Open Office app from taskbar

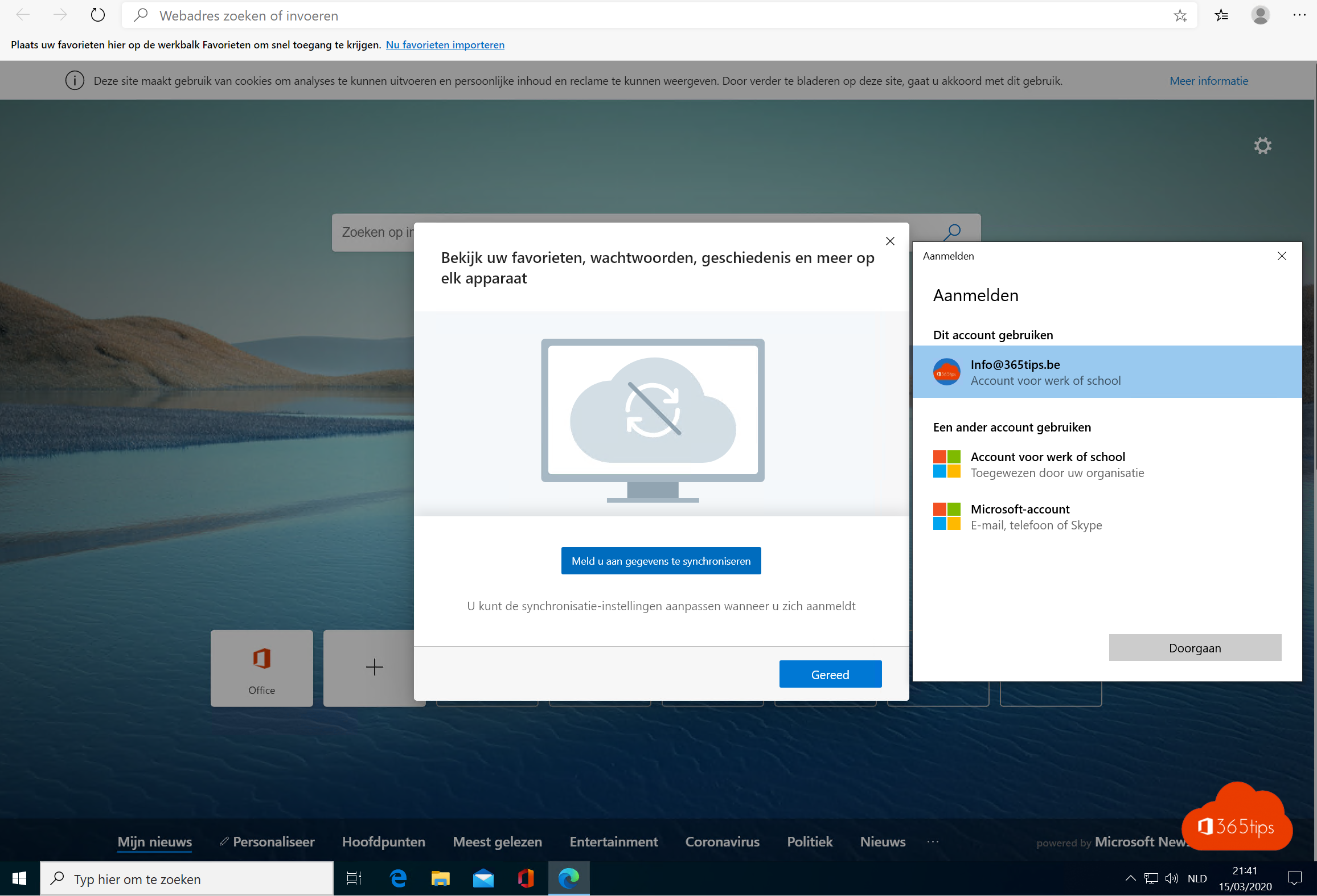(526, 879)
